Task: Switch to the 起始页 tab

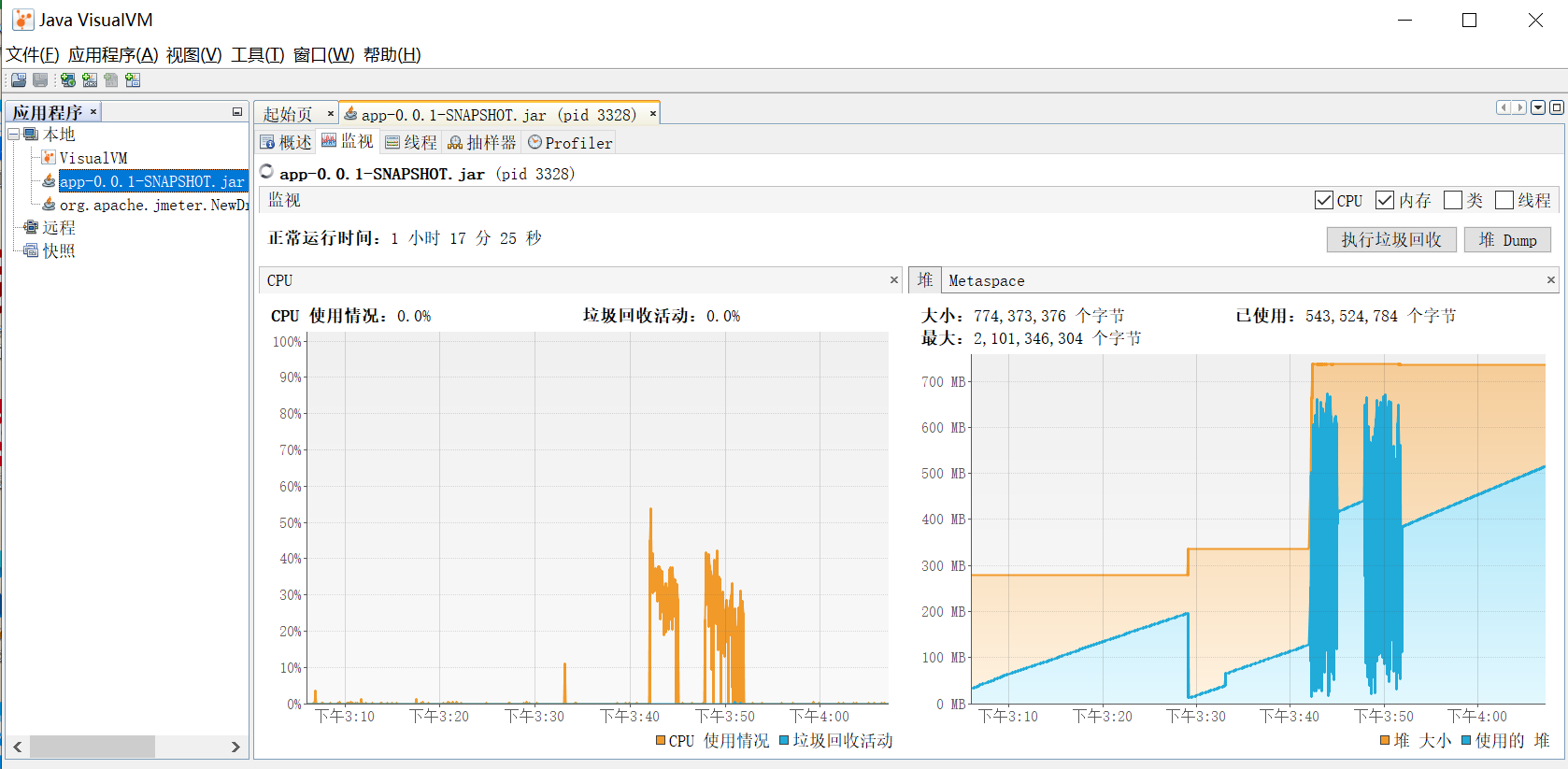Action: click(288, 114)
